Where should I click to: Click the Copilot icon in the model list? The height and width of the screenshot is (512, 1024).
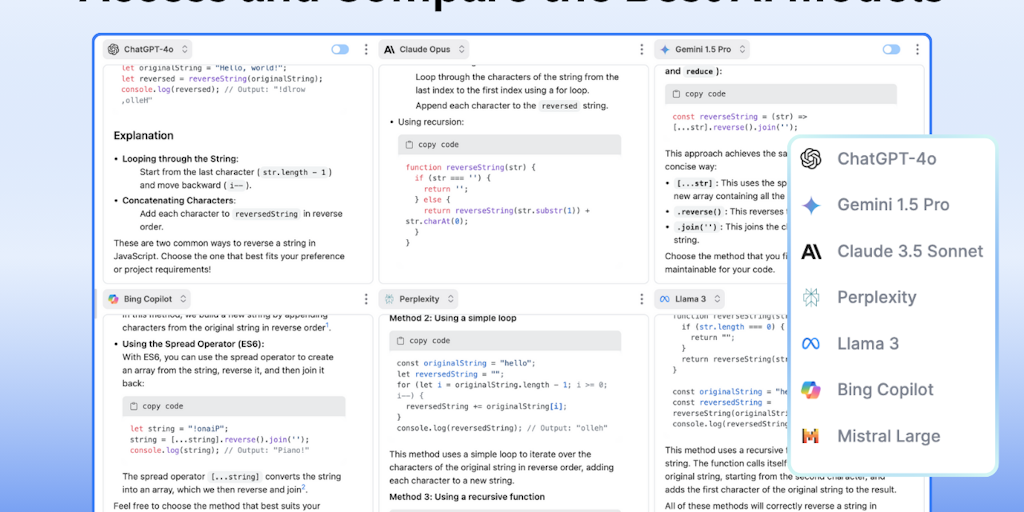pyautogui.click(x=811, y=390)
